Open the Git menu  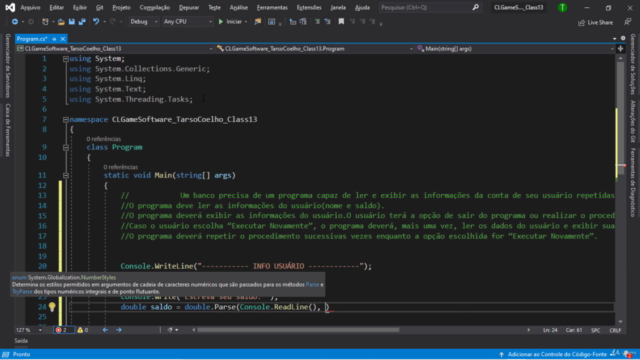click(100, 7)
